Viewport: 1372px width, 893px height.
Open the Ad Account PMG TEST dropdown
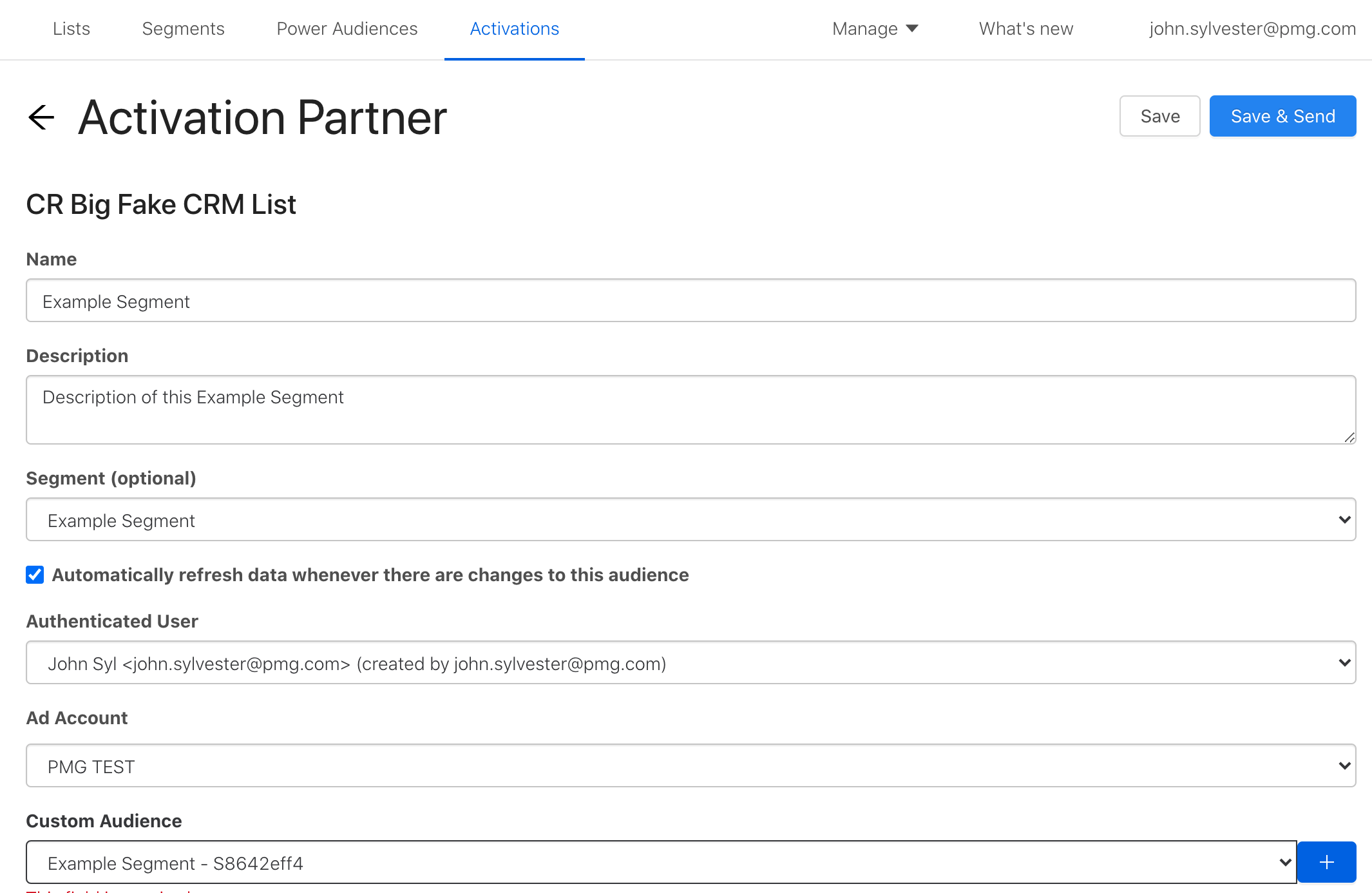pos(691,765)
